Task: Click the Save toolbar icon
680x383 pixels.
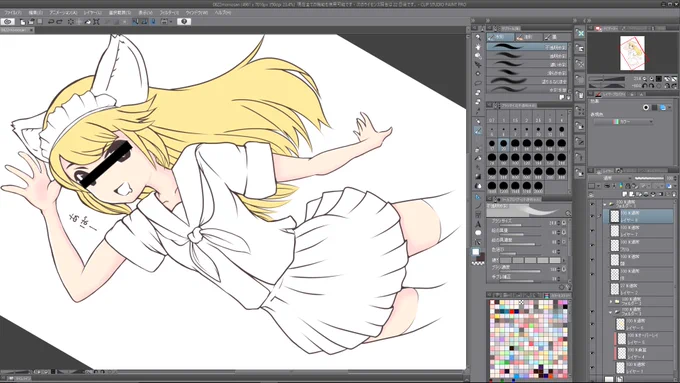Action: (39, 21)
